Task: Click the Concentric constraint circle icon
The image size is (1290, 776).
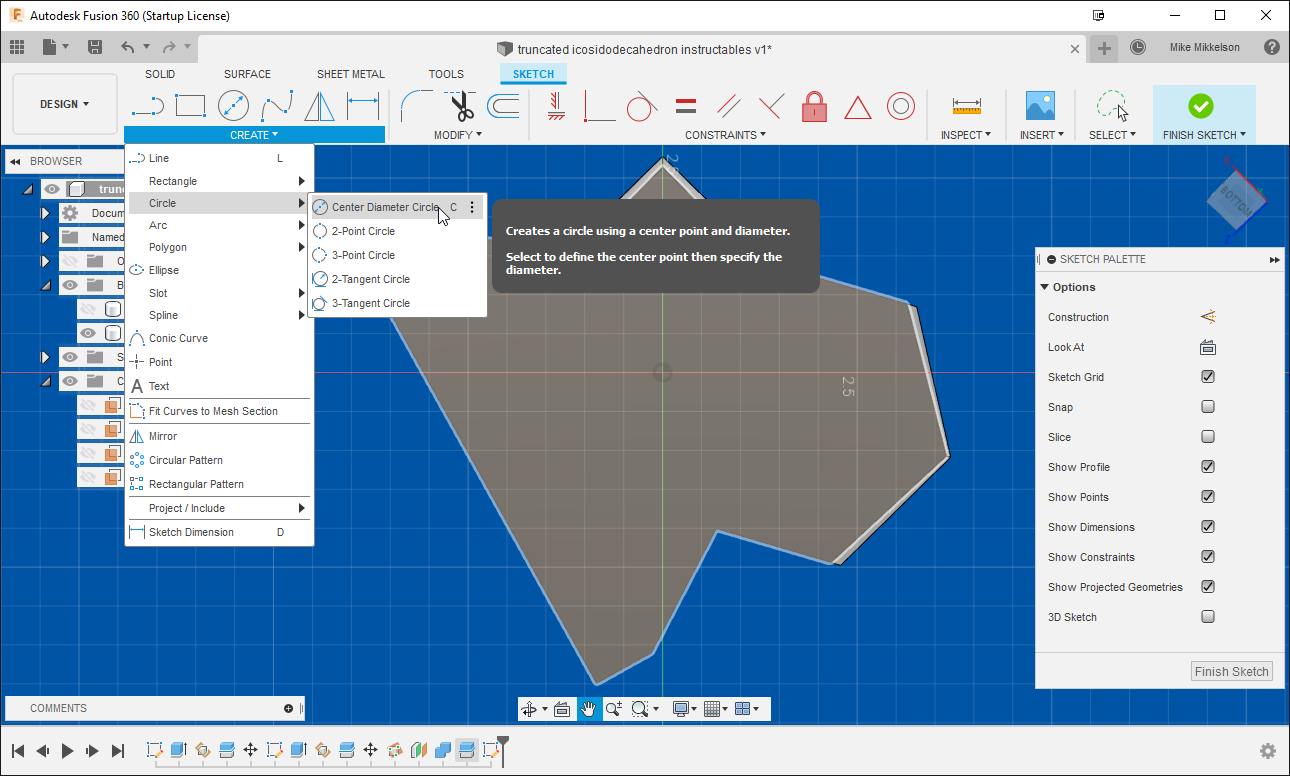Action: click(x=900, y=105)
